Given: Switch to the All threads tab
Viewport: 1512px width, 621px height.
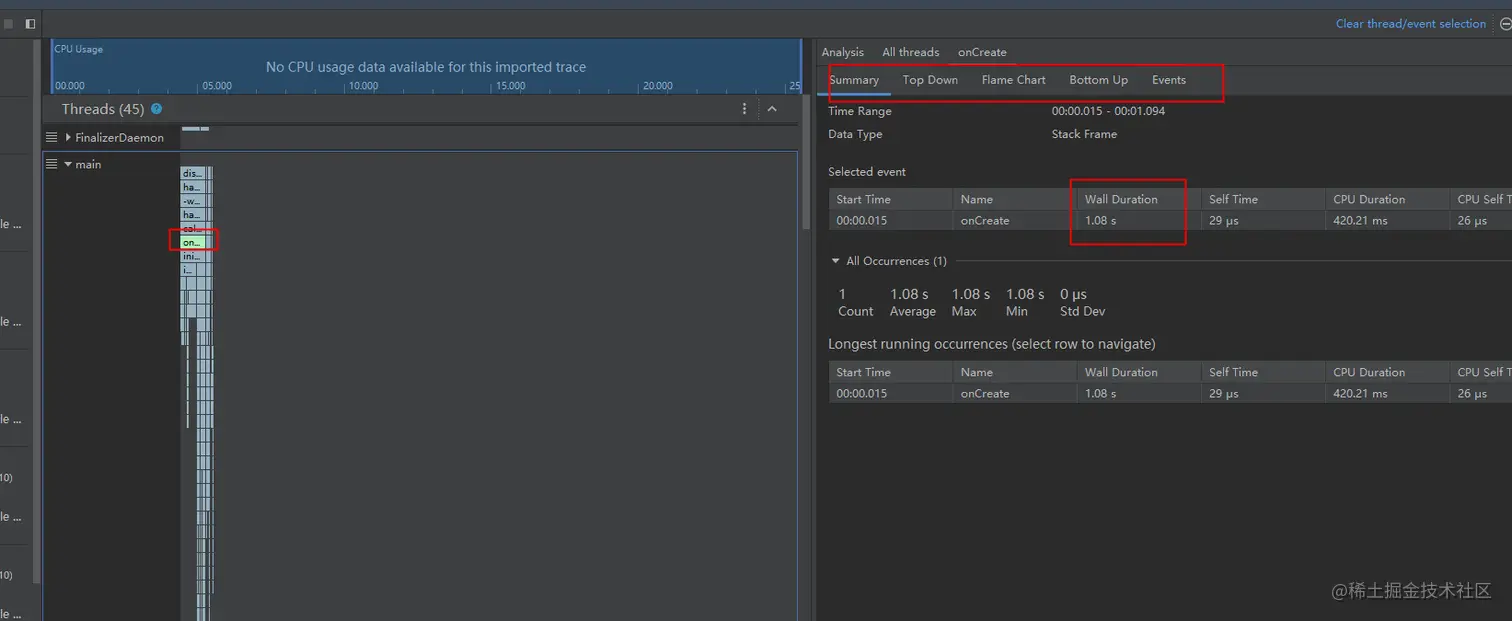Looking at the screenshot, I should [x=911, y=52].
